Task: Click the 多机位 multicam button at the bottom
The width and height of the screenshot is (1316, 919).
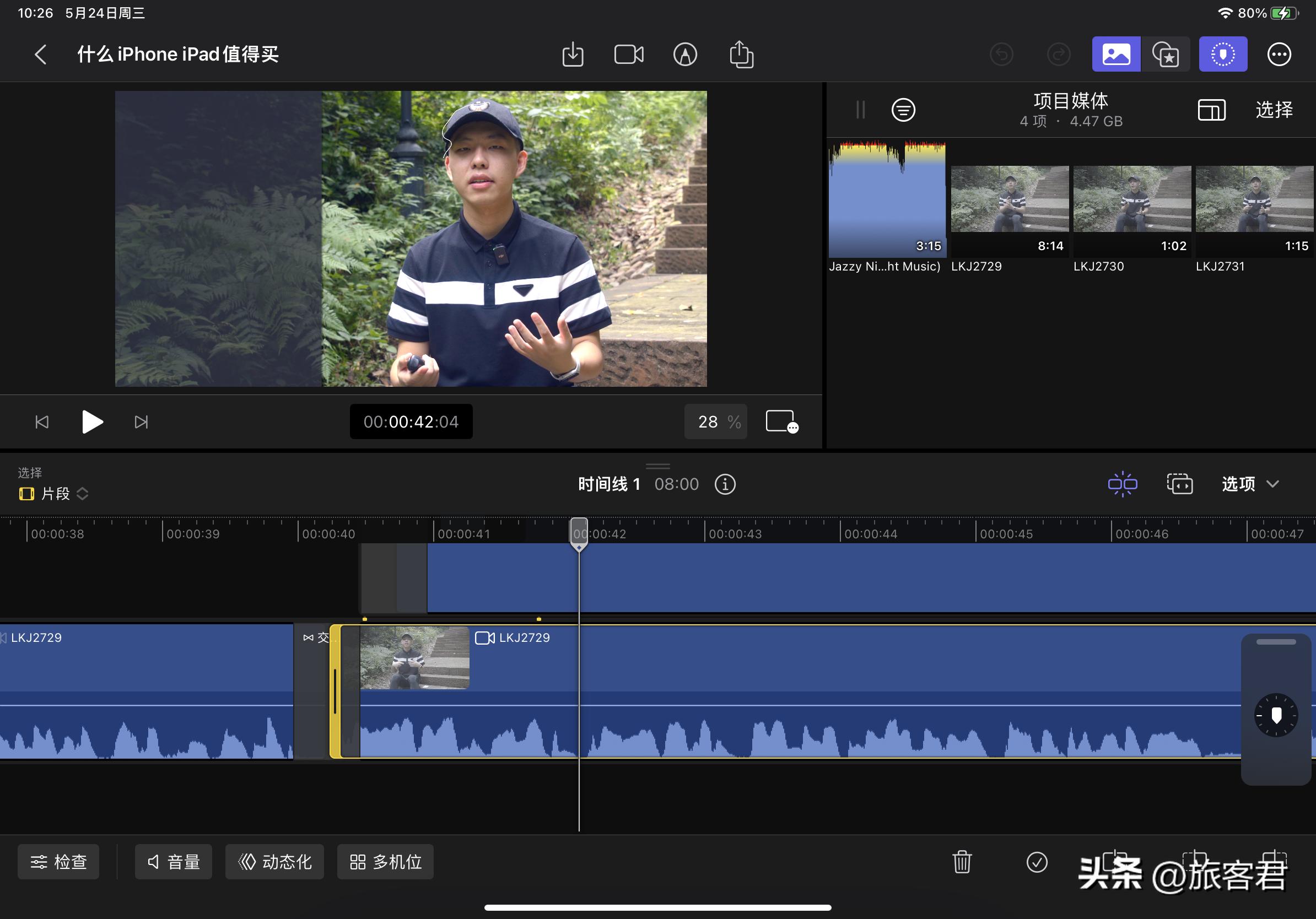Action: click(x=385, y=862)
